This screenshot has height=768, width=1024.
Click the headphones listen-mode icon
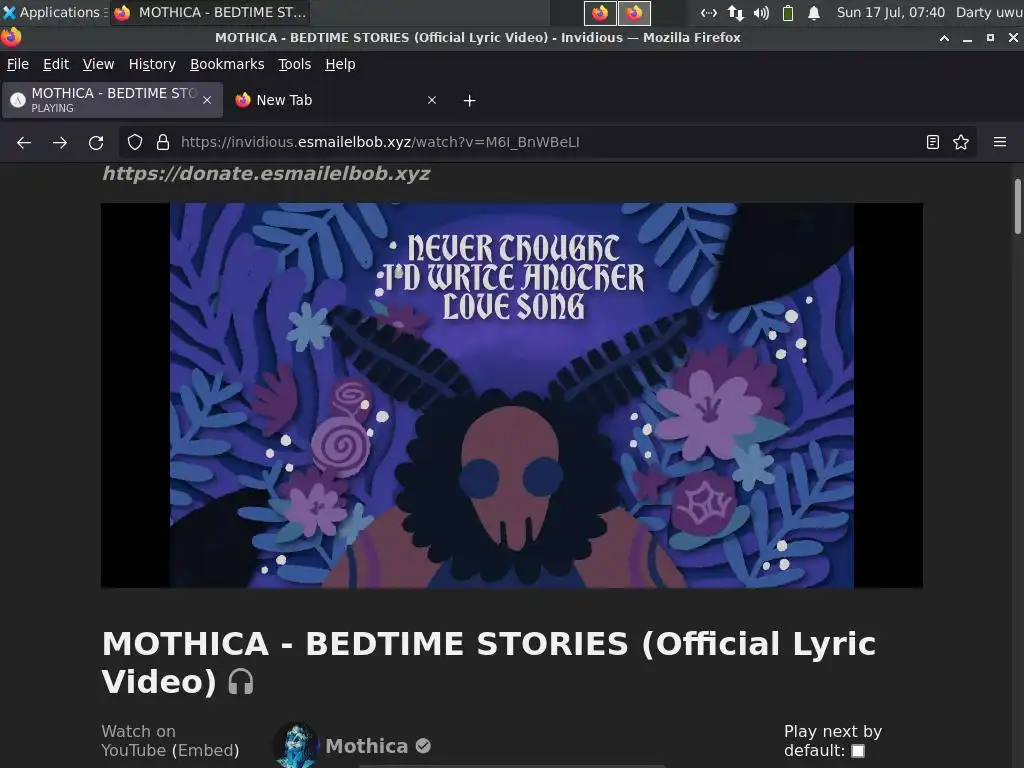point(241,682)
